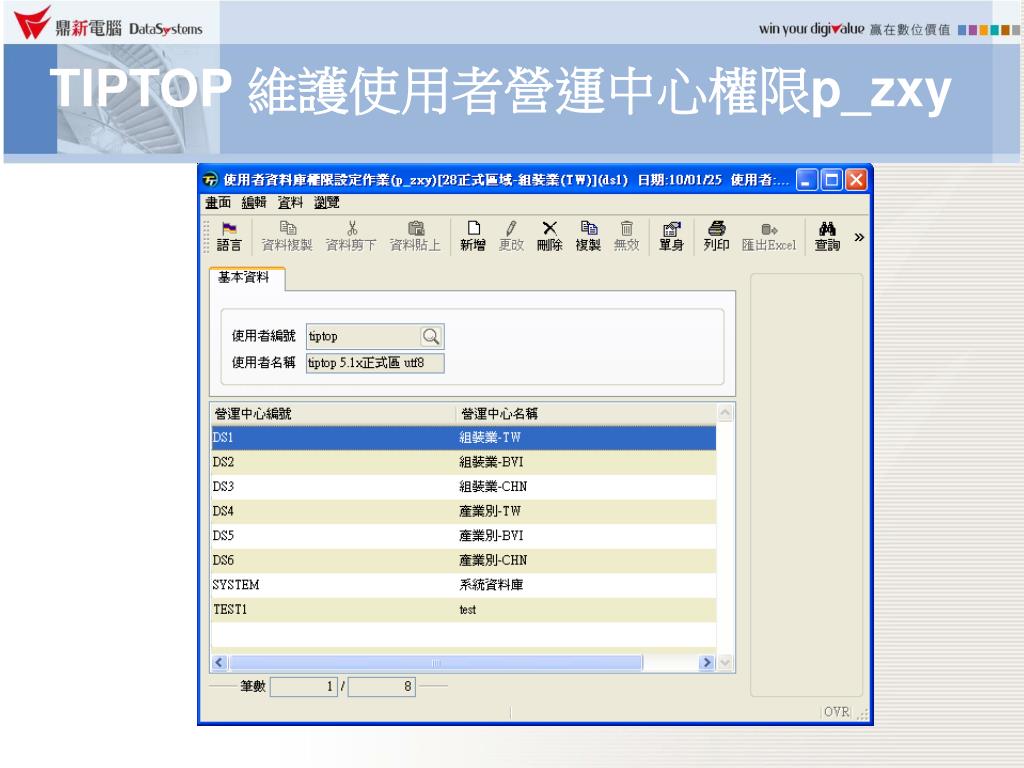
Task: Click the 組裝業-CHN name cell
Action: coord(493,487)
